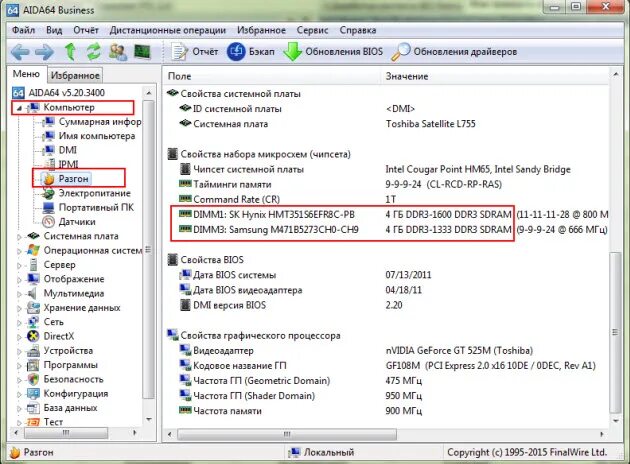This screenshot has width=630, height=464.
Task: Click the Тест tree icon
Action: tap(33, 422)
